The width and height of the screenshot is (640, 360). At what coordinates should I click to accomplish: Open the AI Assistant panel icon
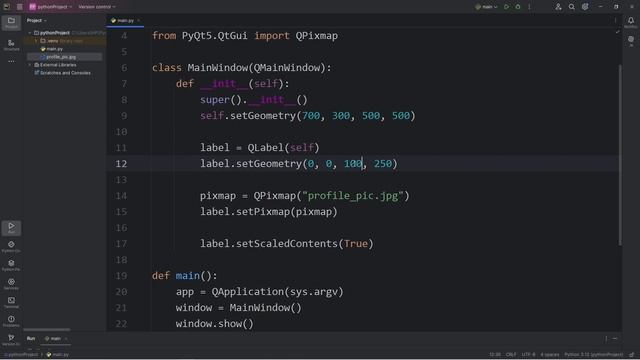[x=631, y=41]
